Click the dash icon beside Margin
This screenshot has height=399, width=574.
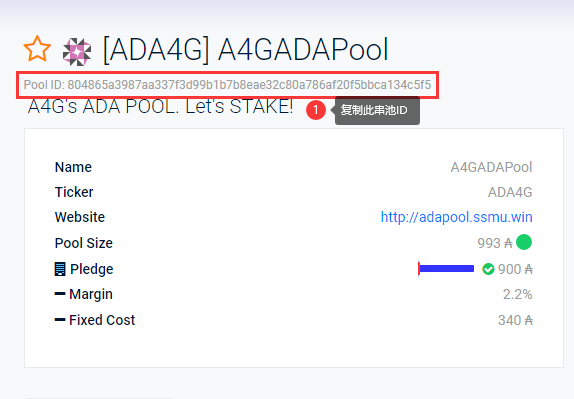click(x=60, y=294)
